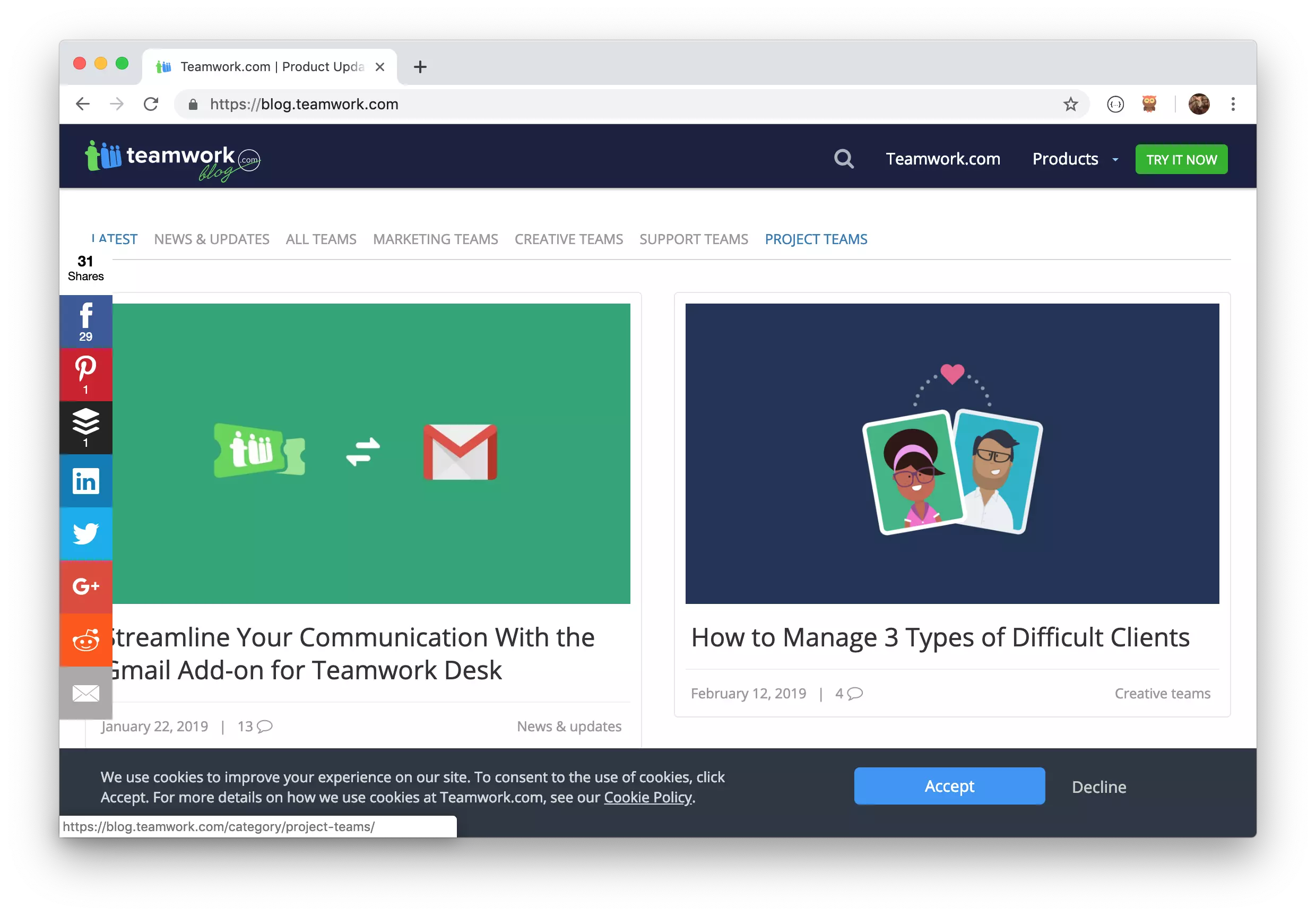
Task: Share on Reddit sidebar icon
Action: pyautogui.click(x=85, y=640)
